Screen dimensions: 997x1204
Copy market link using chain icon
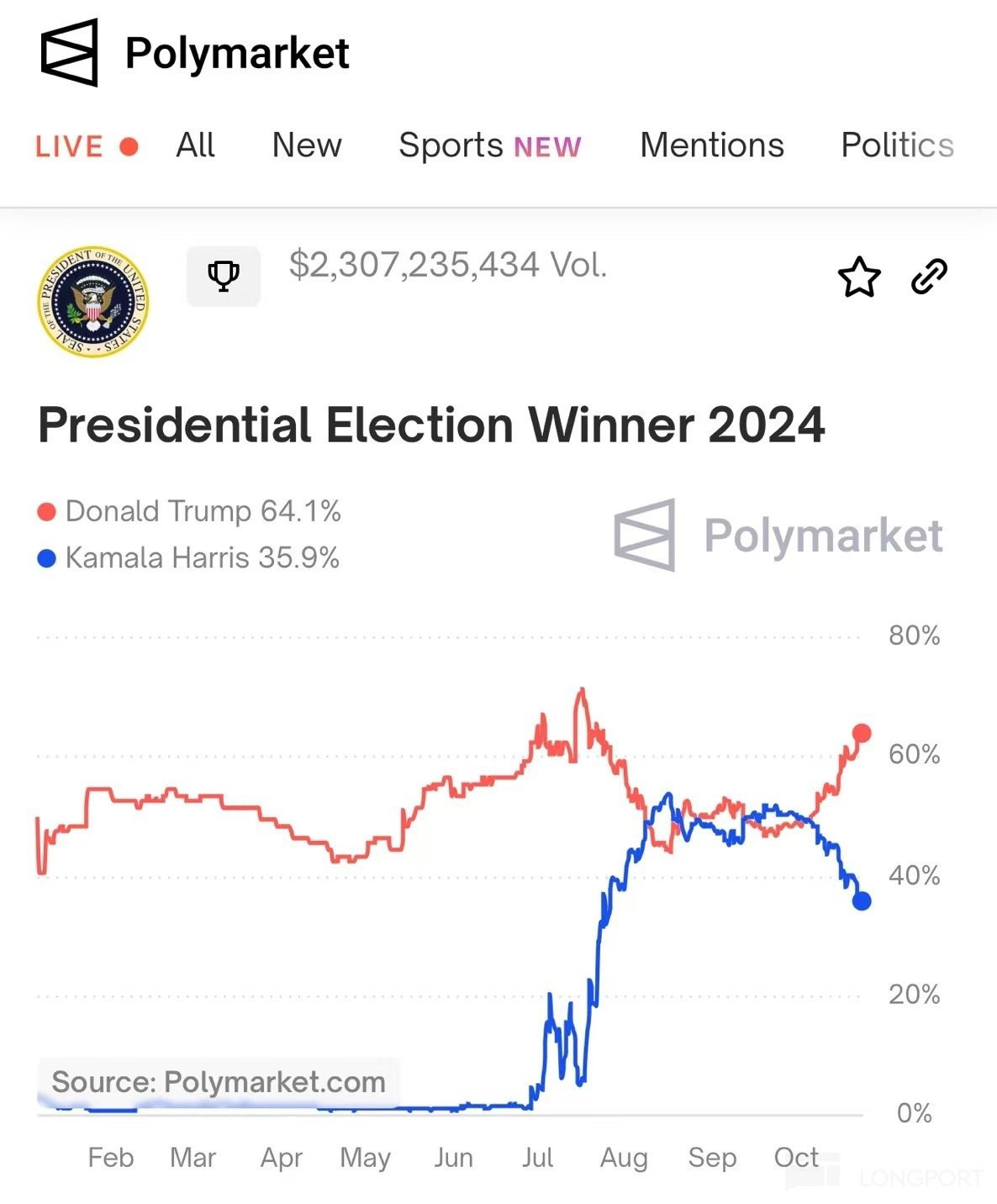point(929,277)
